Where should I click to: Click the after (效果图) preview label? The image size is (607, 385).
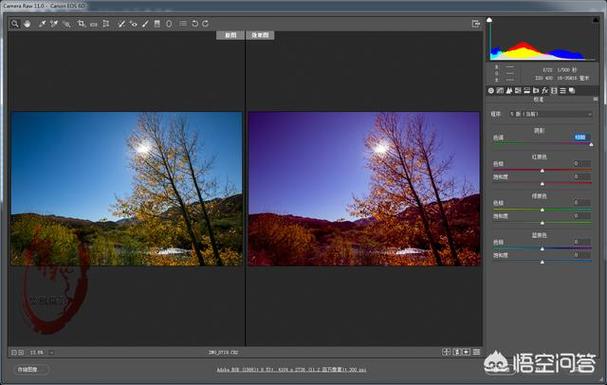pyautogui.click(x=260, y=35)
